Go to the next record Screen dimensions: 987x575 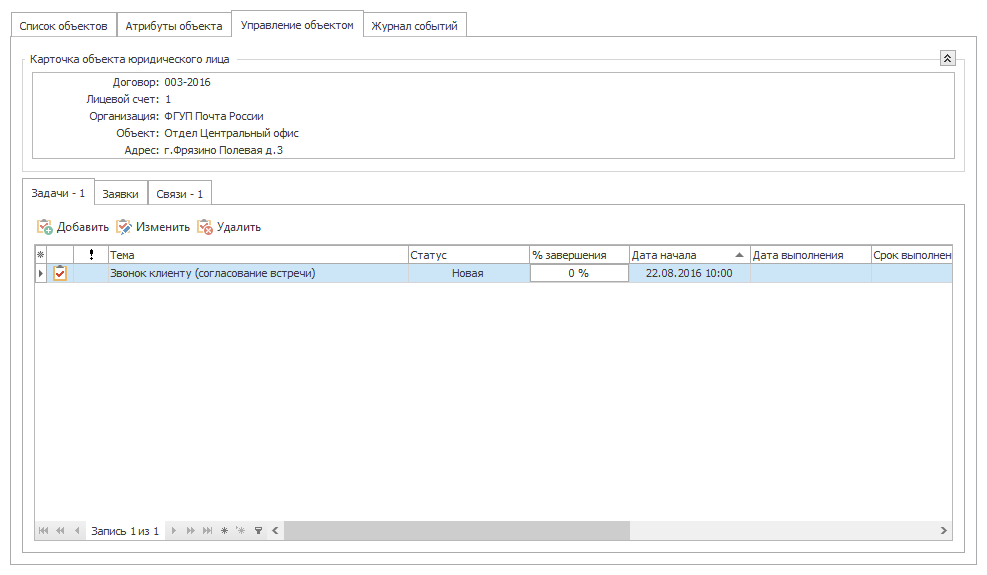pyautogui.click(x=174, y=530)
